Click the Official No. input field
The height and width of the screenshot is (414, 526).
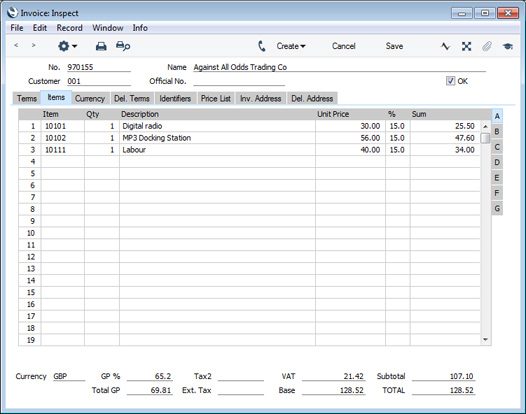(x=239, y=81)
